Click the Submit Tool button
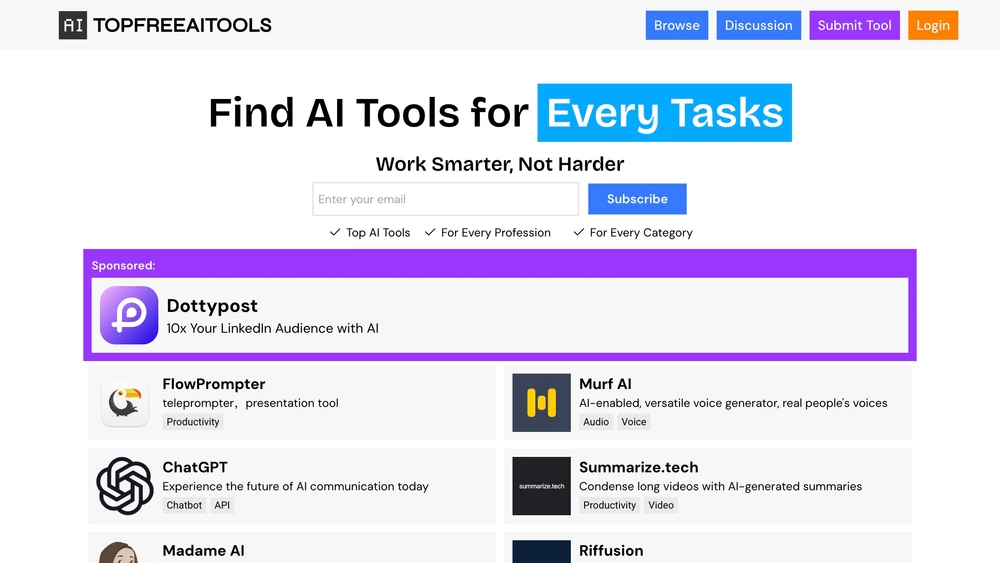This screenshot has height=563, width=1000. [855, 26]
